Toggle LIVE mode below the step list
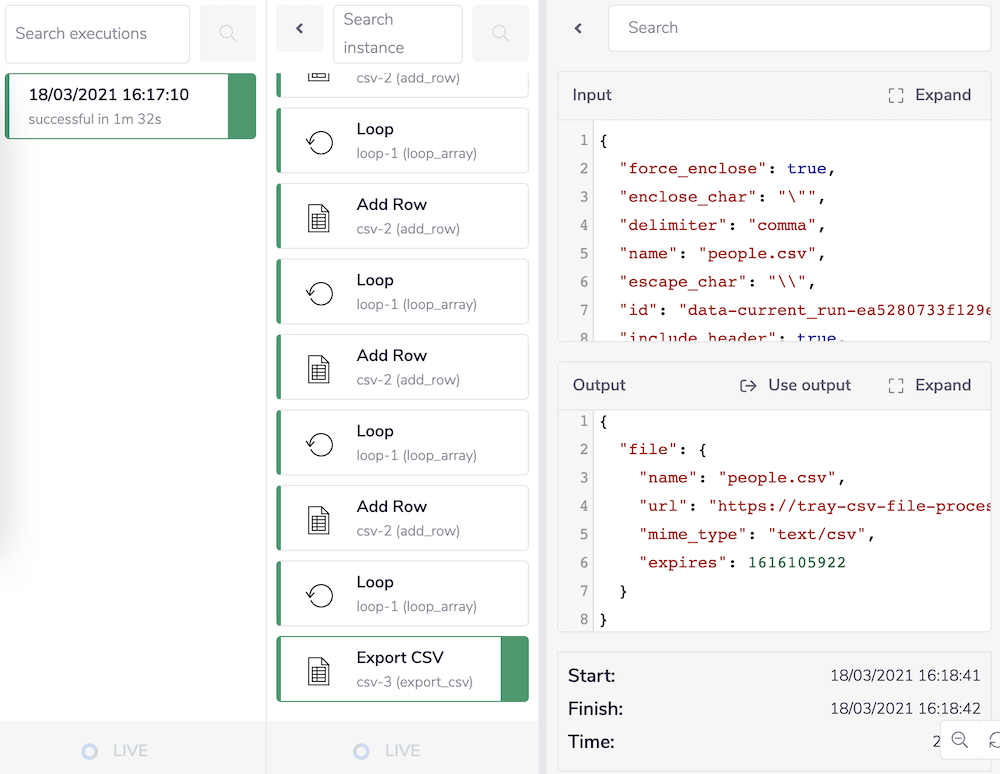 point(385,750)
